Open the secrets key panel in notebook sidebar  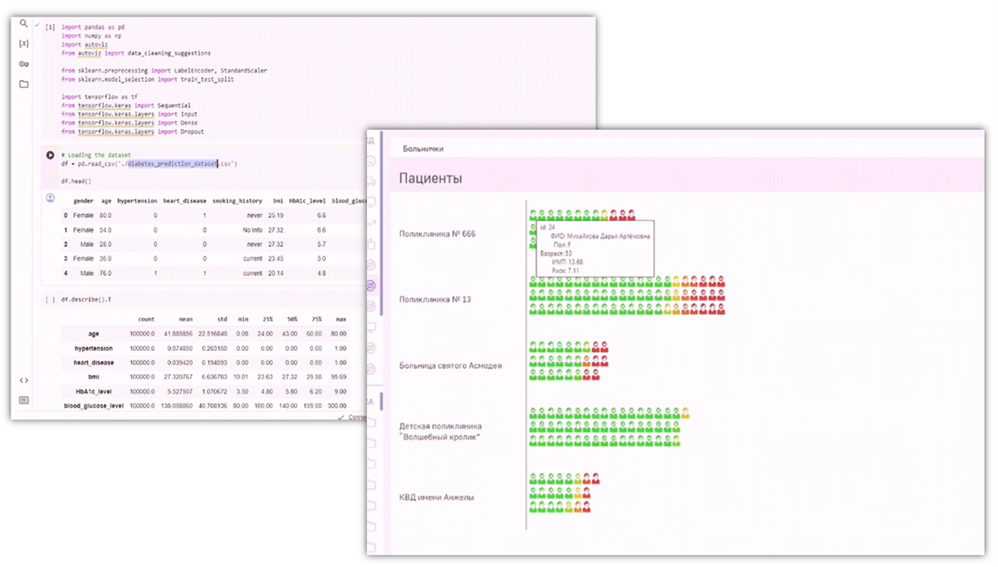pos(24,64)
